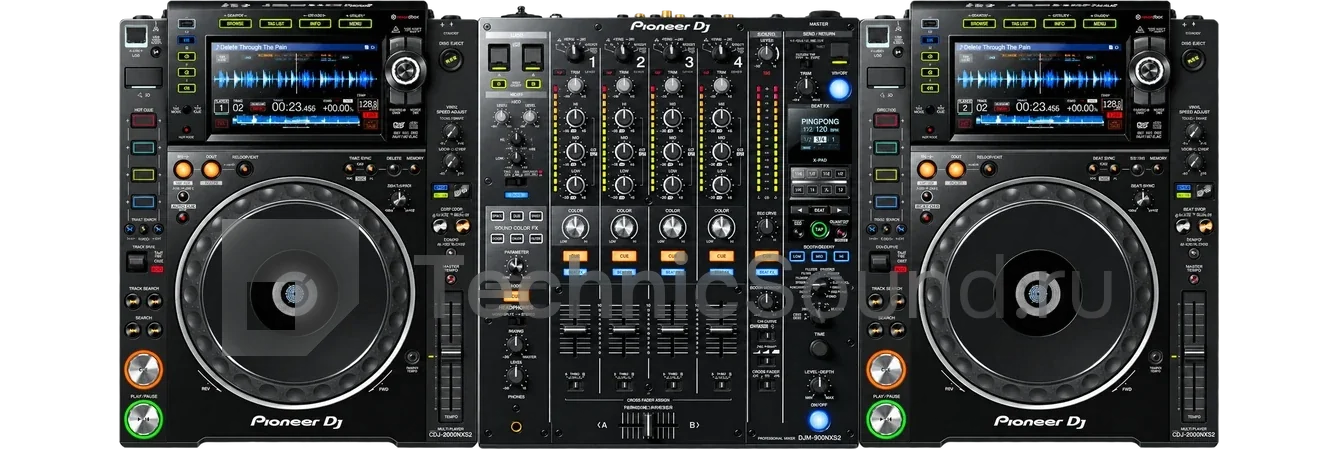Click channel 1 TRIM knob
The height and width of the screenshot is (449, 1338).
pyautogui.click(x=576, y=88)
